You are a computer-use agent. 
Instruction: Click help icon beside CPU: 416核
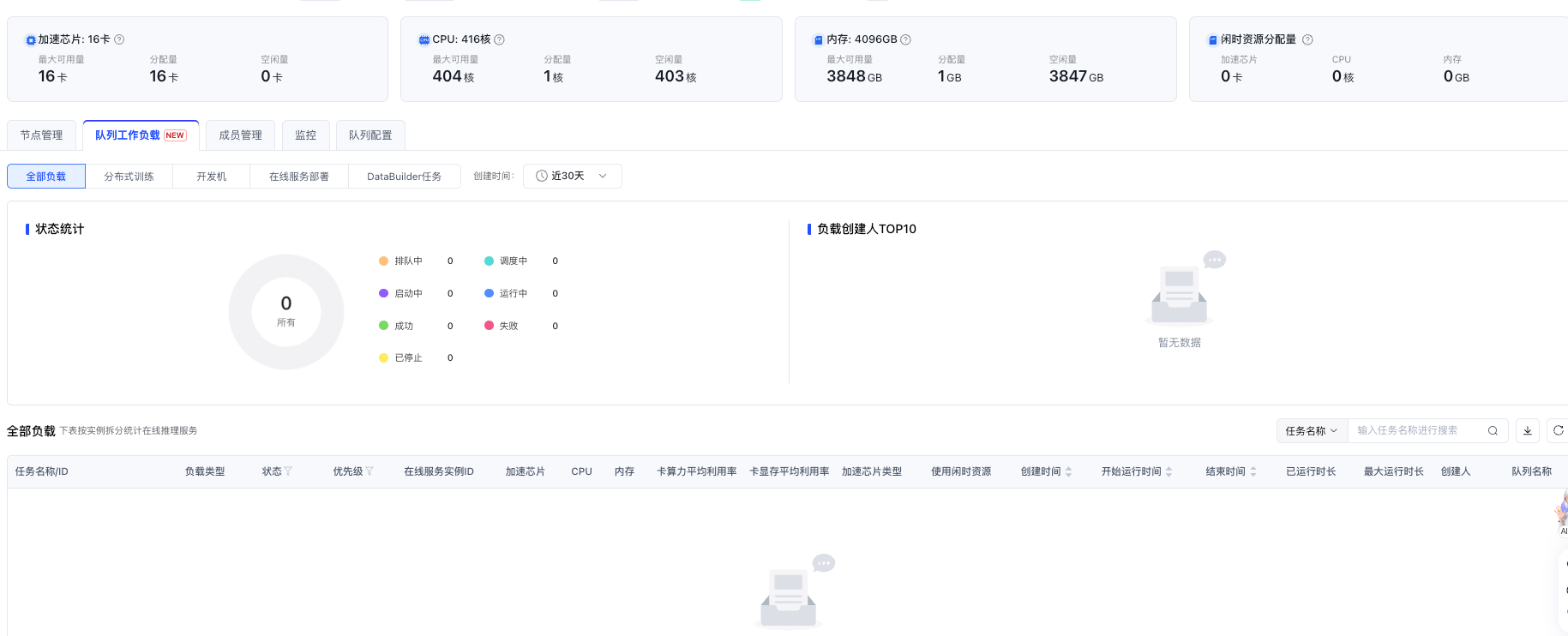pyautogui.click(x=499, y=39)
